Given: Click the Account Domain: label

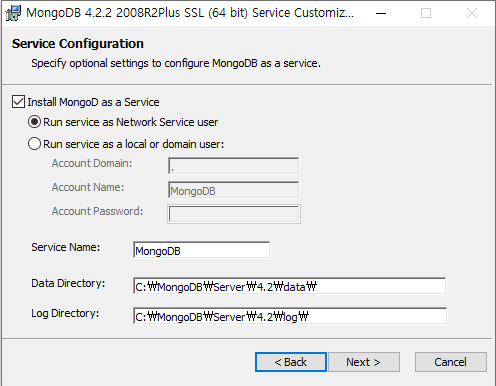Looking at the screenshot, I should (92, 163).
